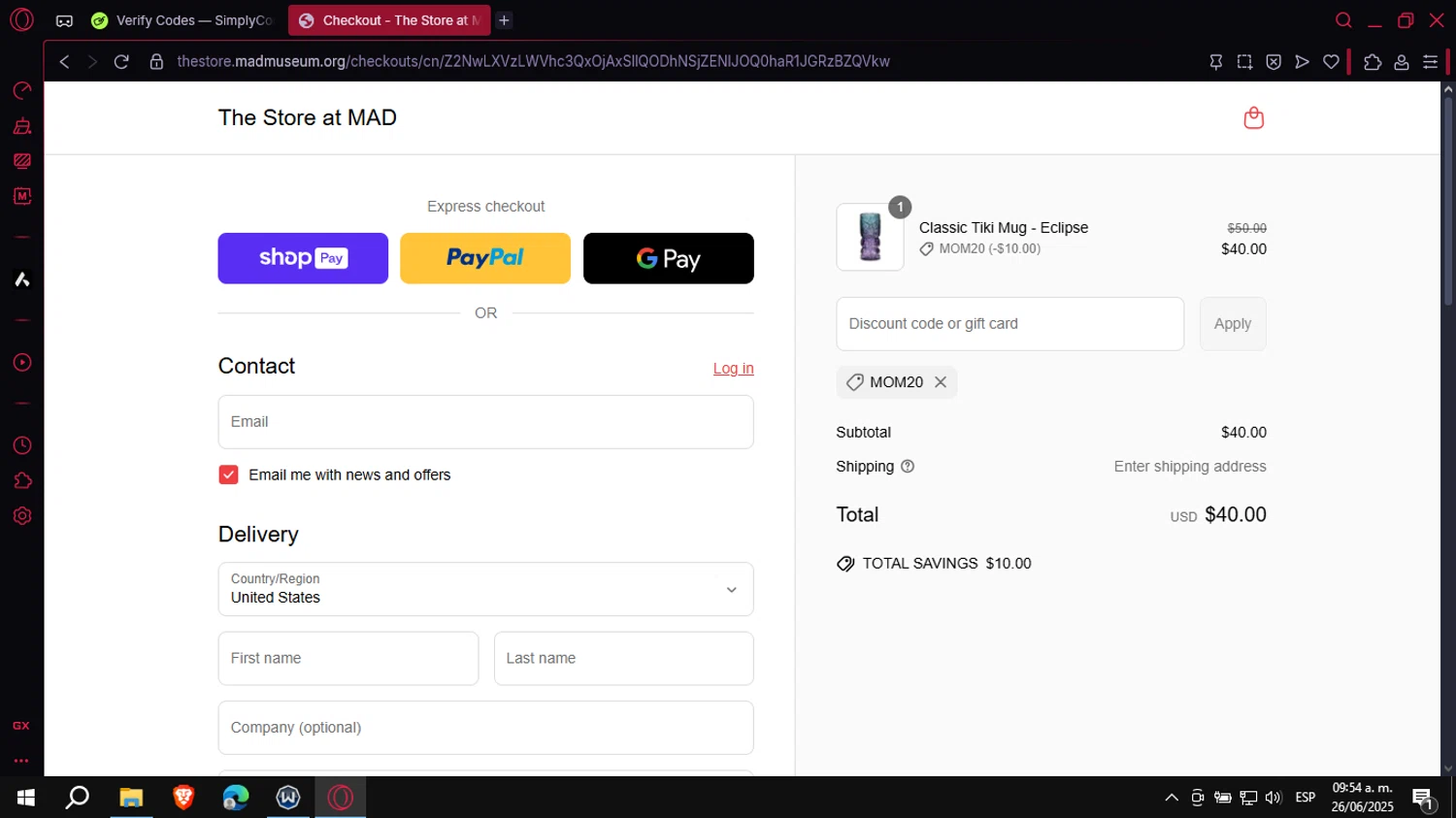Switch to Verify Codes SimplyCodes tab
This screenshot has width=1456, height=818.
(x=183, y=20)
